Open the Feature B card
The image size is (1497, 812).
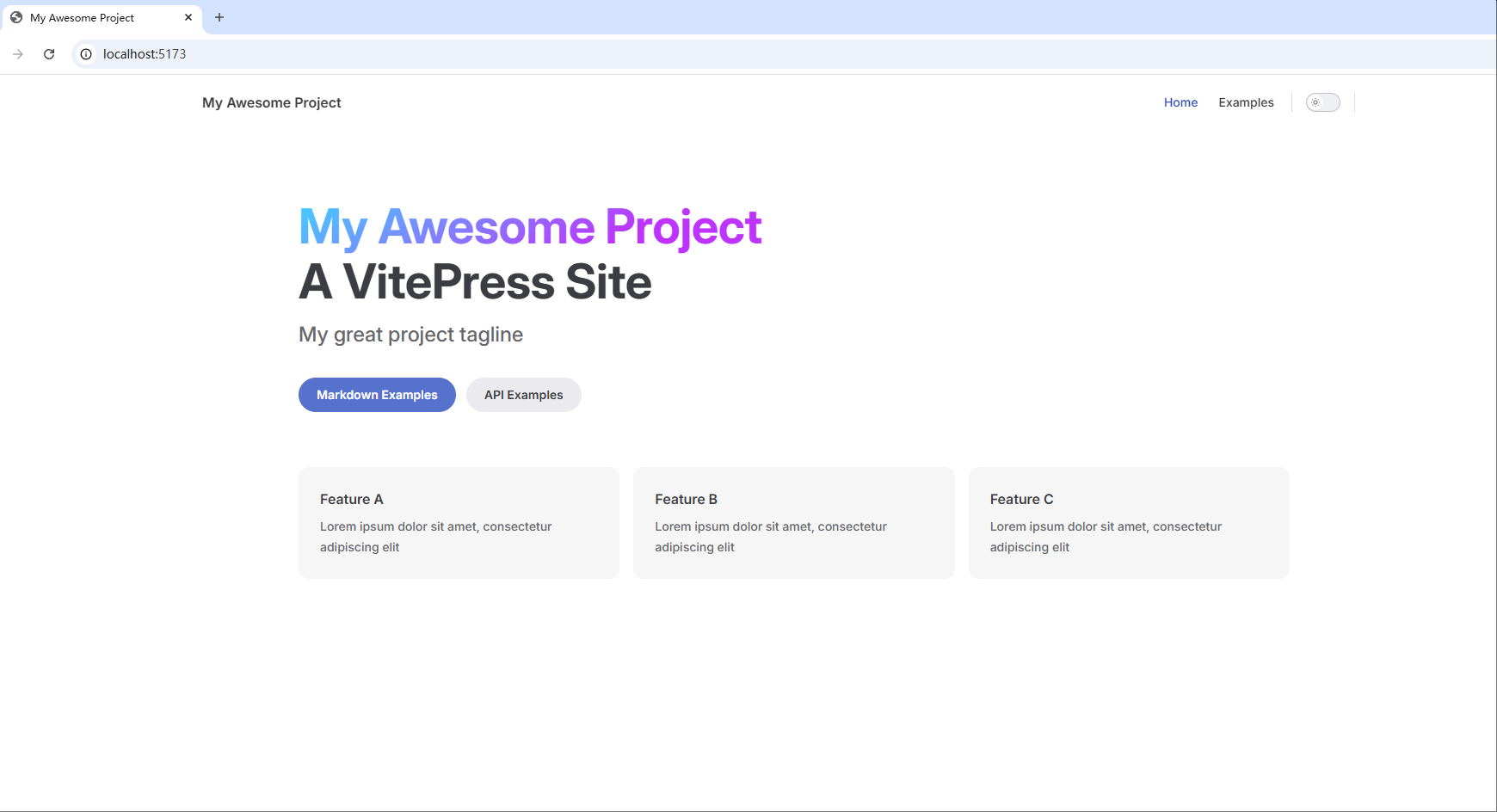point(792,522)
